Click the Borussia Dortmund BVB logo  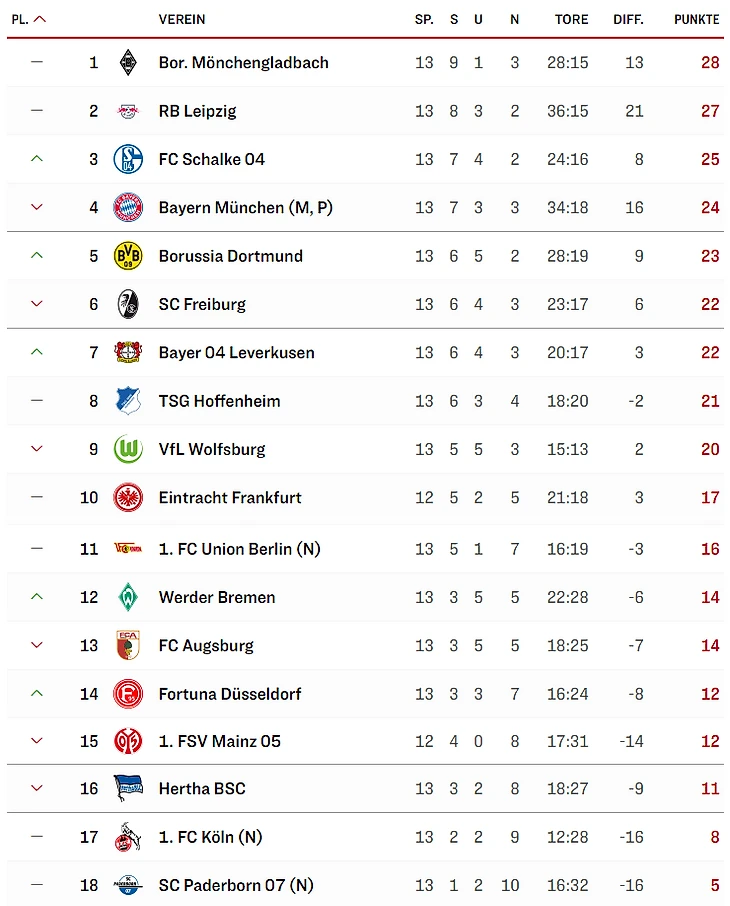pos(127,256)
